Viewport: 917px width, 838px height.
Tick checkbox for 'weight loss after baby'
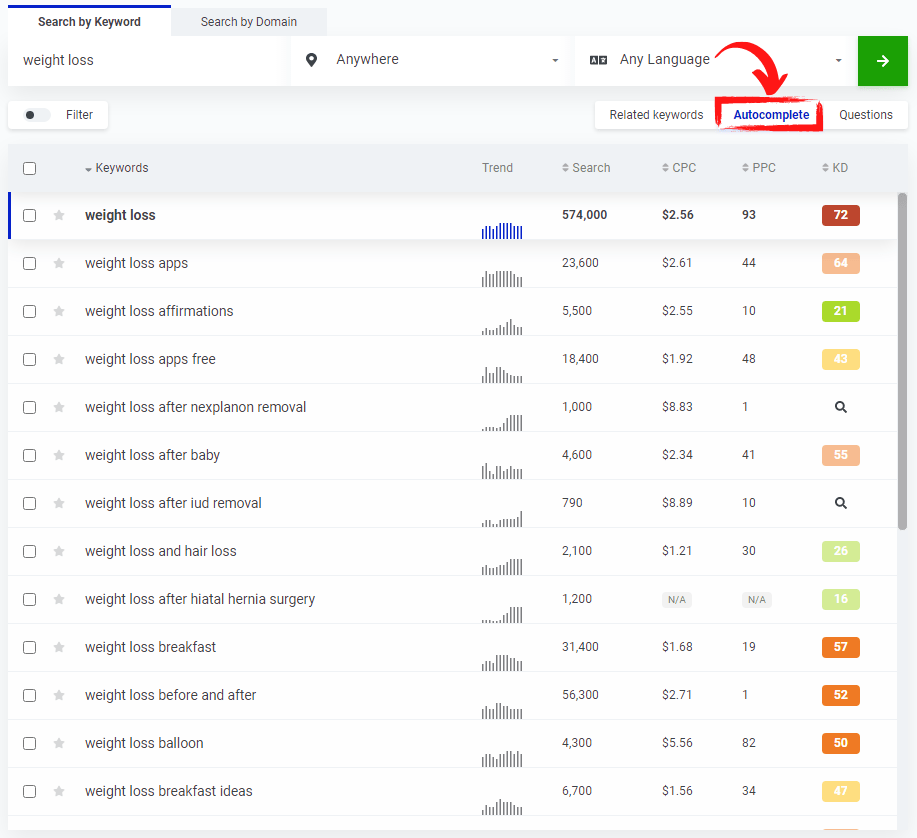[29, 455]
